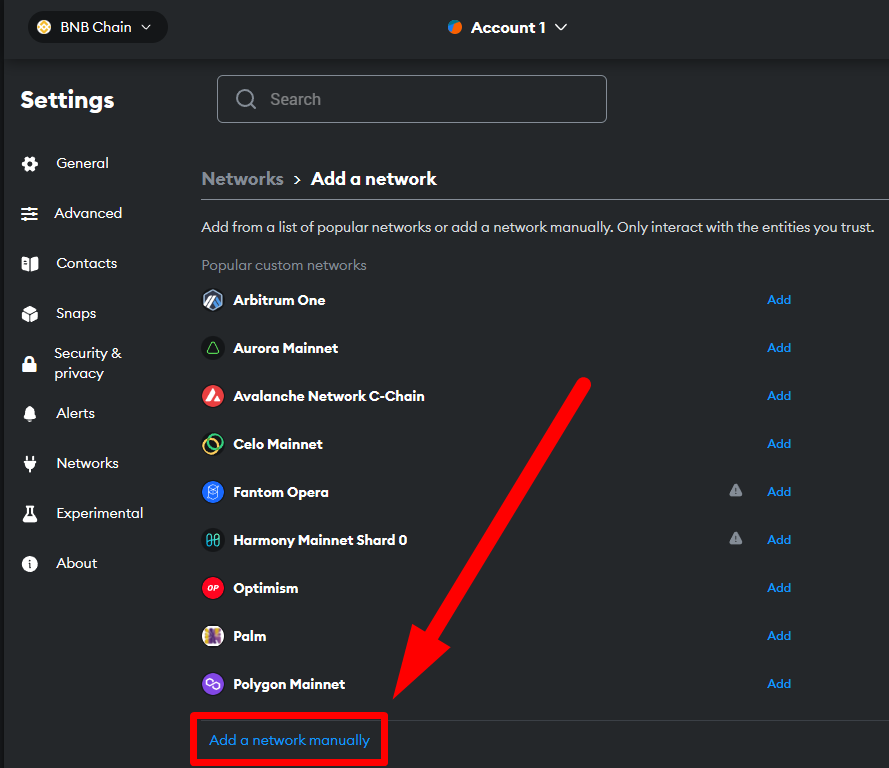
Task: Open the Alerts bell icon
Action: (x=30, y=414)
